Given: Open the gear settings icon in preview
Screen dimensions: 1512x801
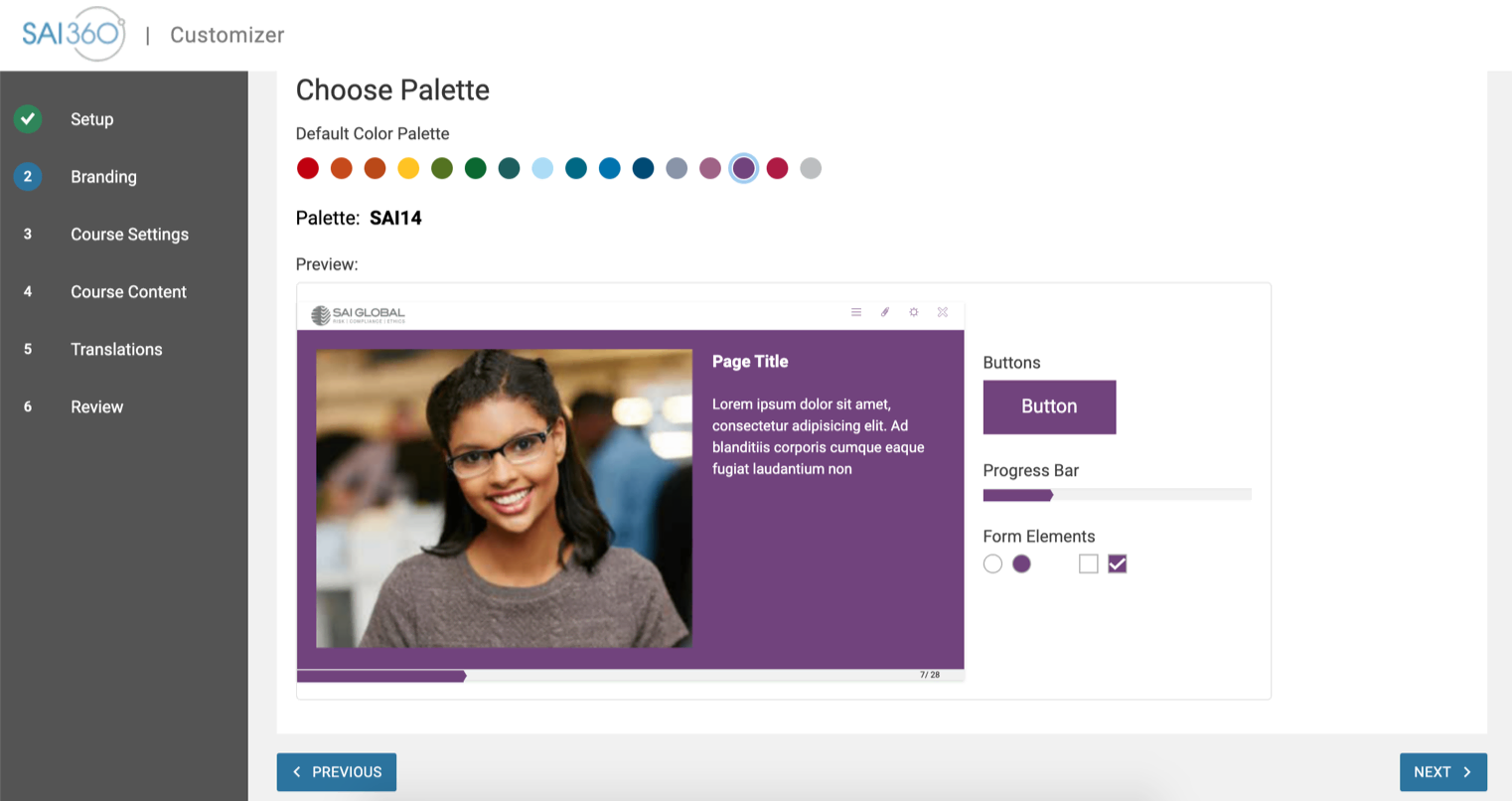Looking at the screenshot, I should pyautogui.click(x=913, y=312).
